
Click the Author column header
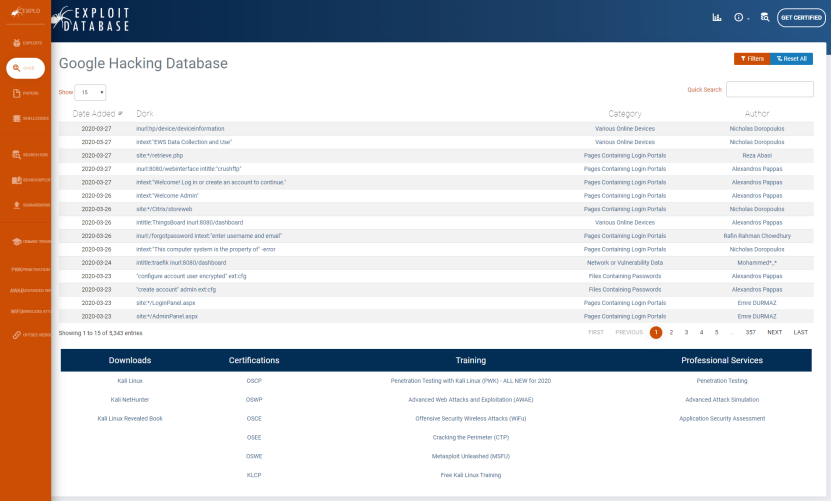pyautogui.click(x=757, y=113)
